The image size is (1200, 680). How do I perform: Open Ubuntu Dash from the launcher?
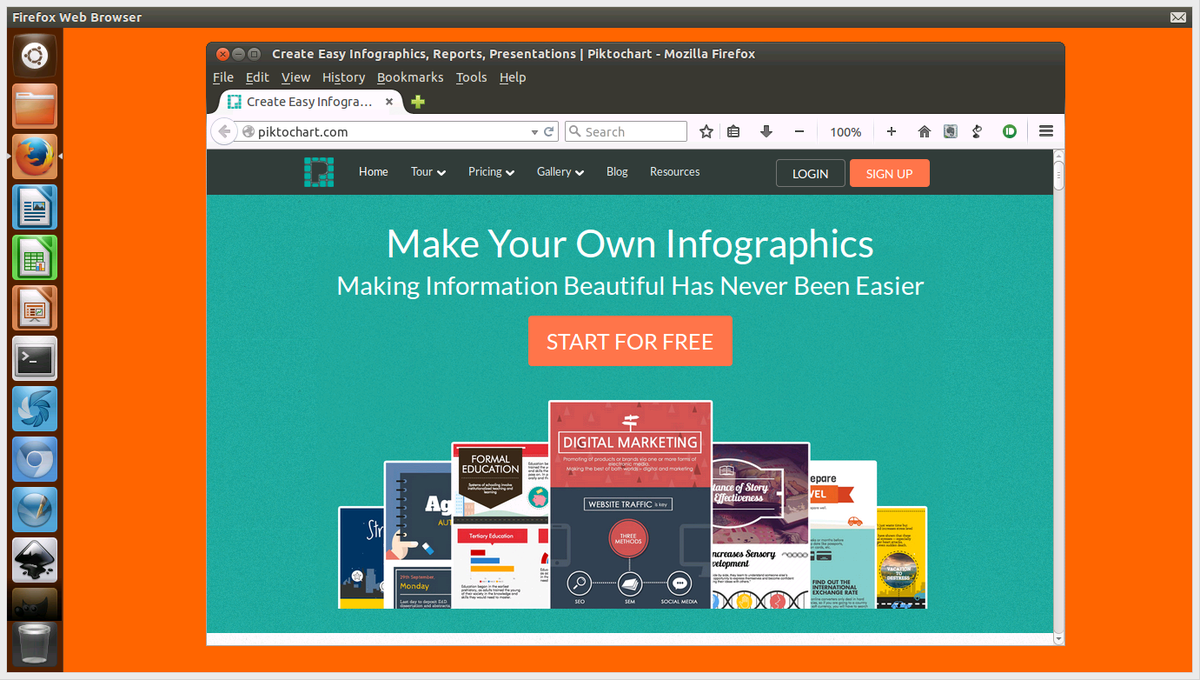coord(35,55)
